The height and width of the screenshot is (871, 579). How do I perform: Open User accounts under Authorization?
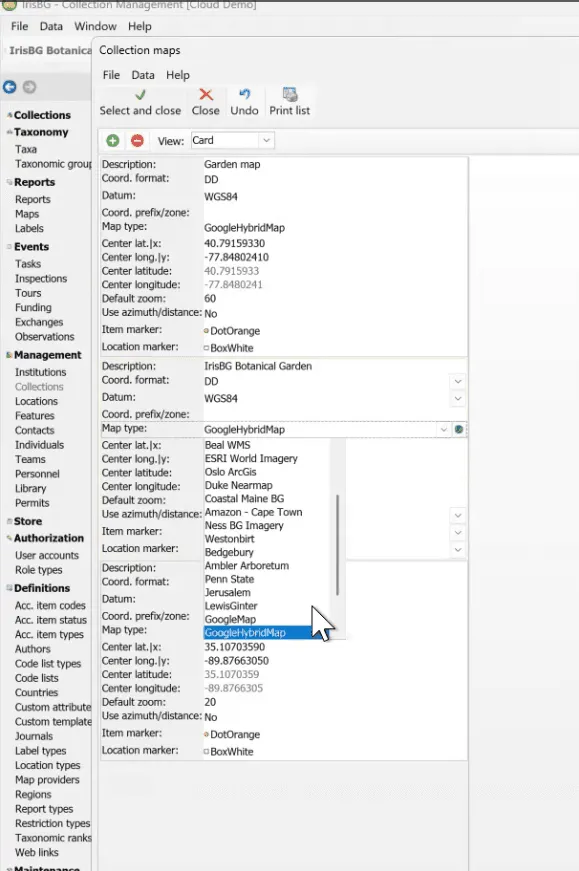tap(47, 555)
